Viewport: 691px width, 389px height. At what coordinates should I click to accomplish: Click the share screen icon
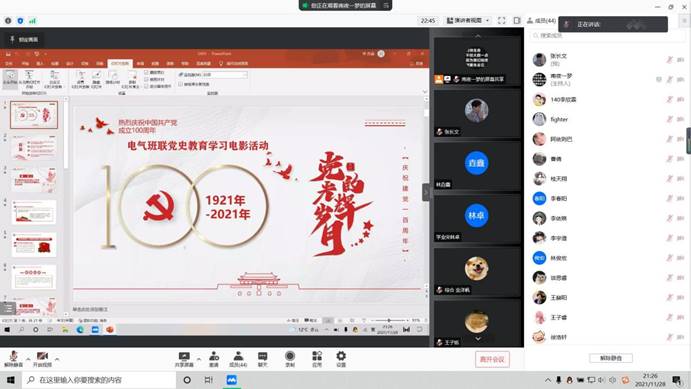tap(184, 359)
